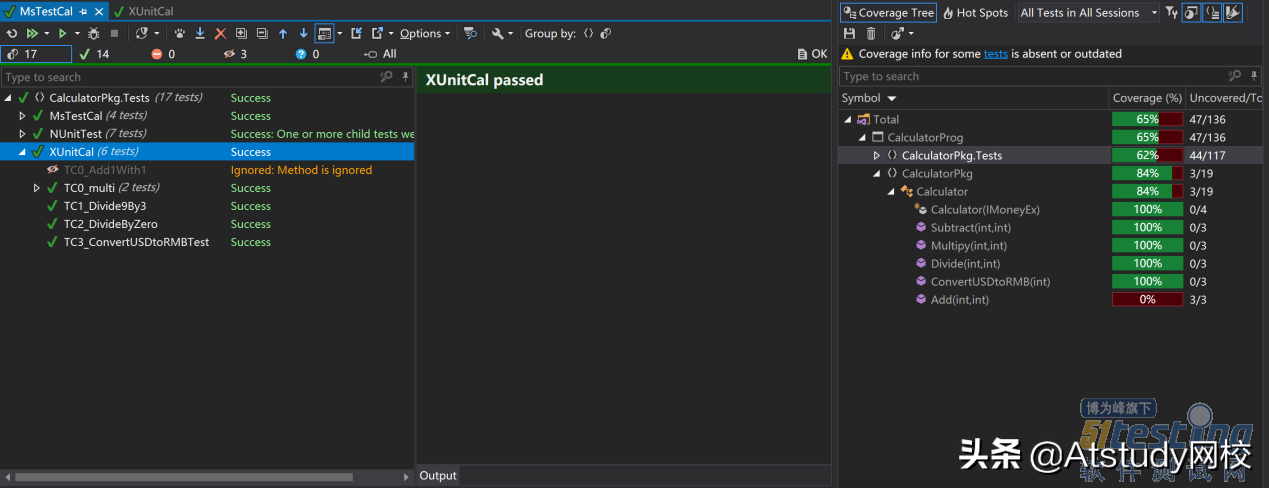The image size is (1269, 488).
Task: Open the All Tests in All Sessions dropdown
Action: (x=1088, y=13)
